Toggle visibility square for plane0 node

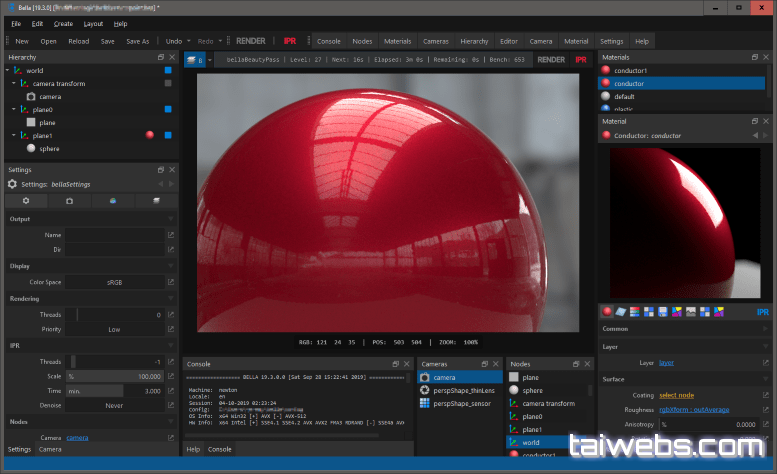tap(167, 109)
